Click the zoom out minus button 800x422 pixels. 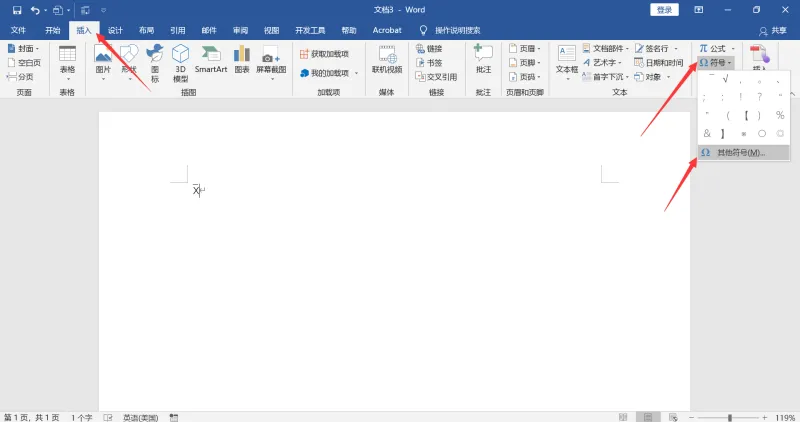(691, 417)
